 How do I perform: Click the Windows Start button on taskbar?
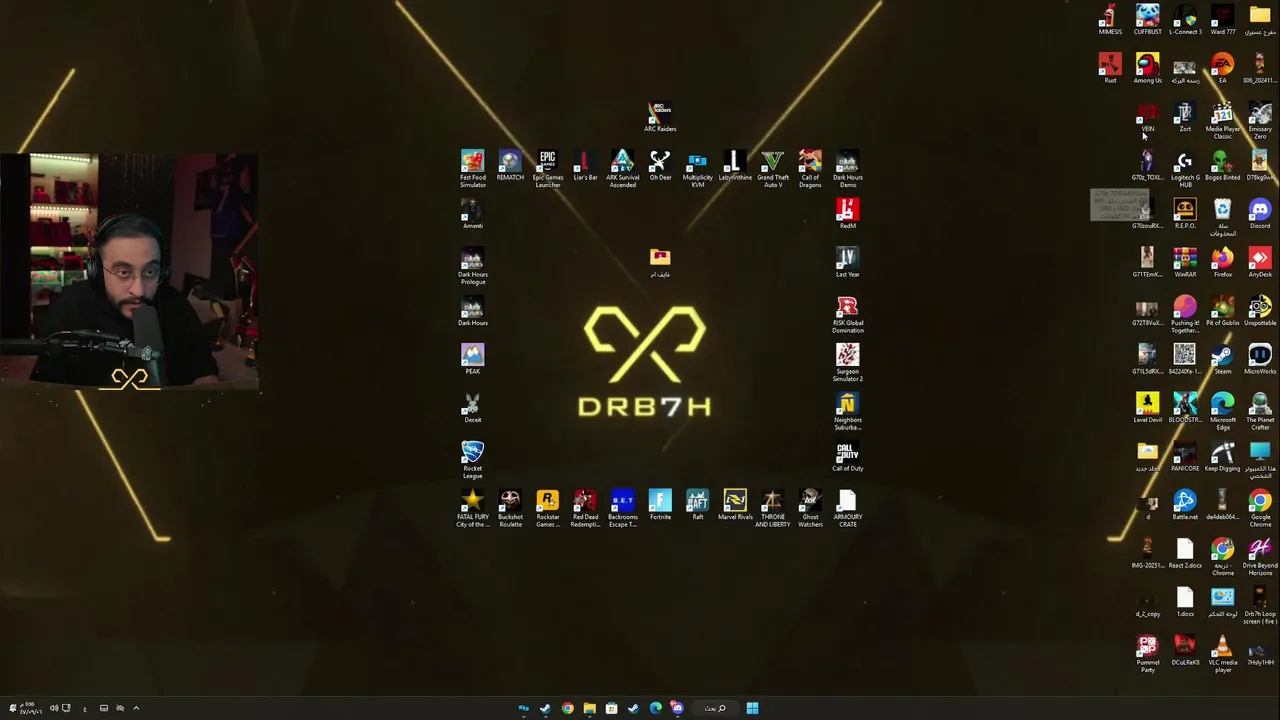coord(752,708)
